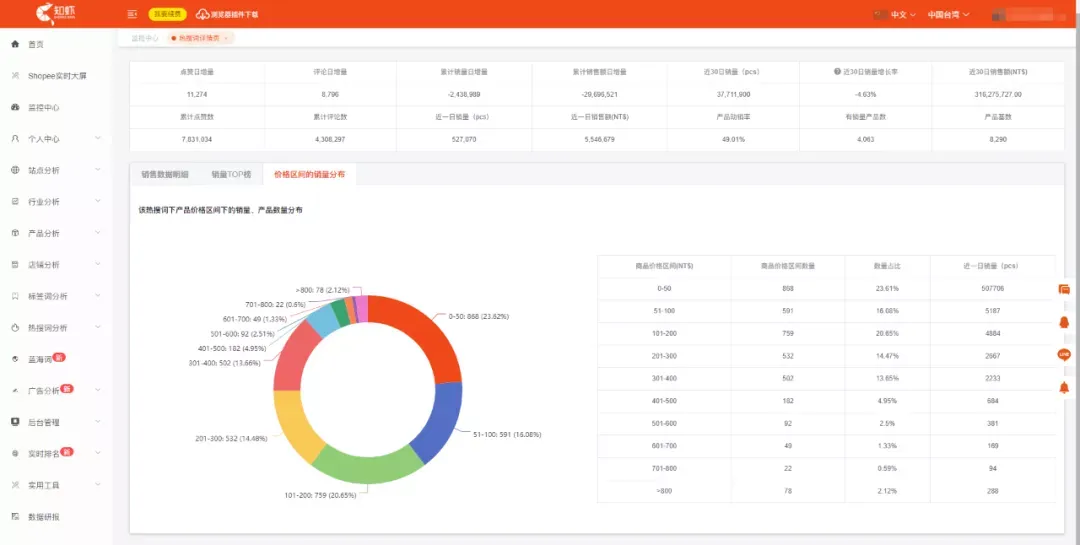
Task: Click the notification bell floating icon
Action: (x=1064, y=387)
